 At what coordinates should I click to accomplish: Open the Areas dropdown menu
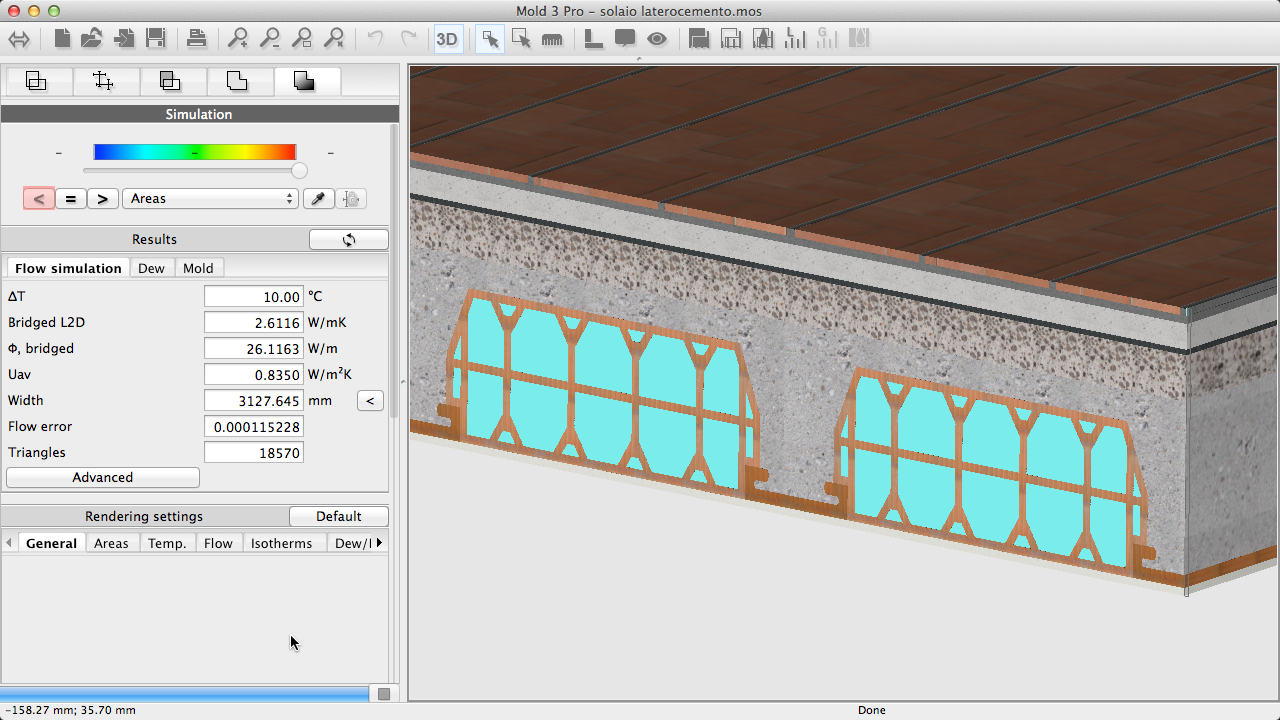point(210,199)
